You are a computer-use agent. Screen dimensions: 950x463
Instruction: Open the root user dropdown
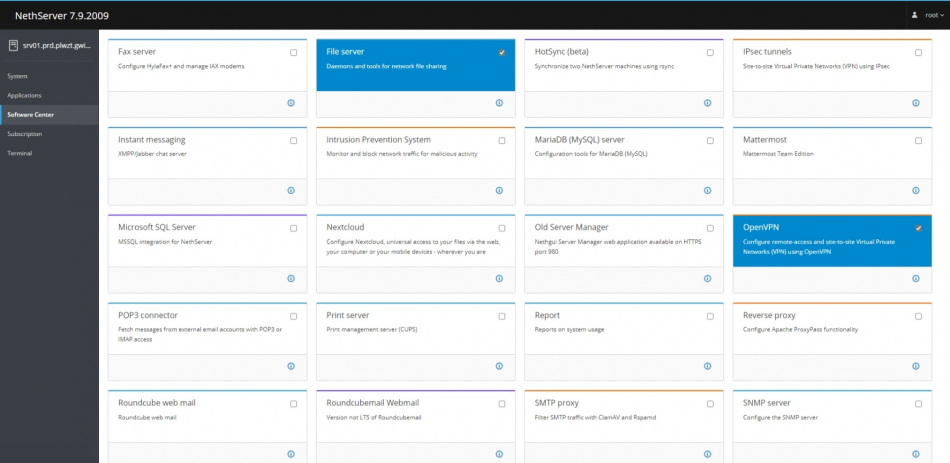tap(926, 15)
